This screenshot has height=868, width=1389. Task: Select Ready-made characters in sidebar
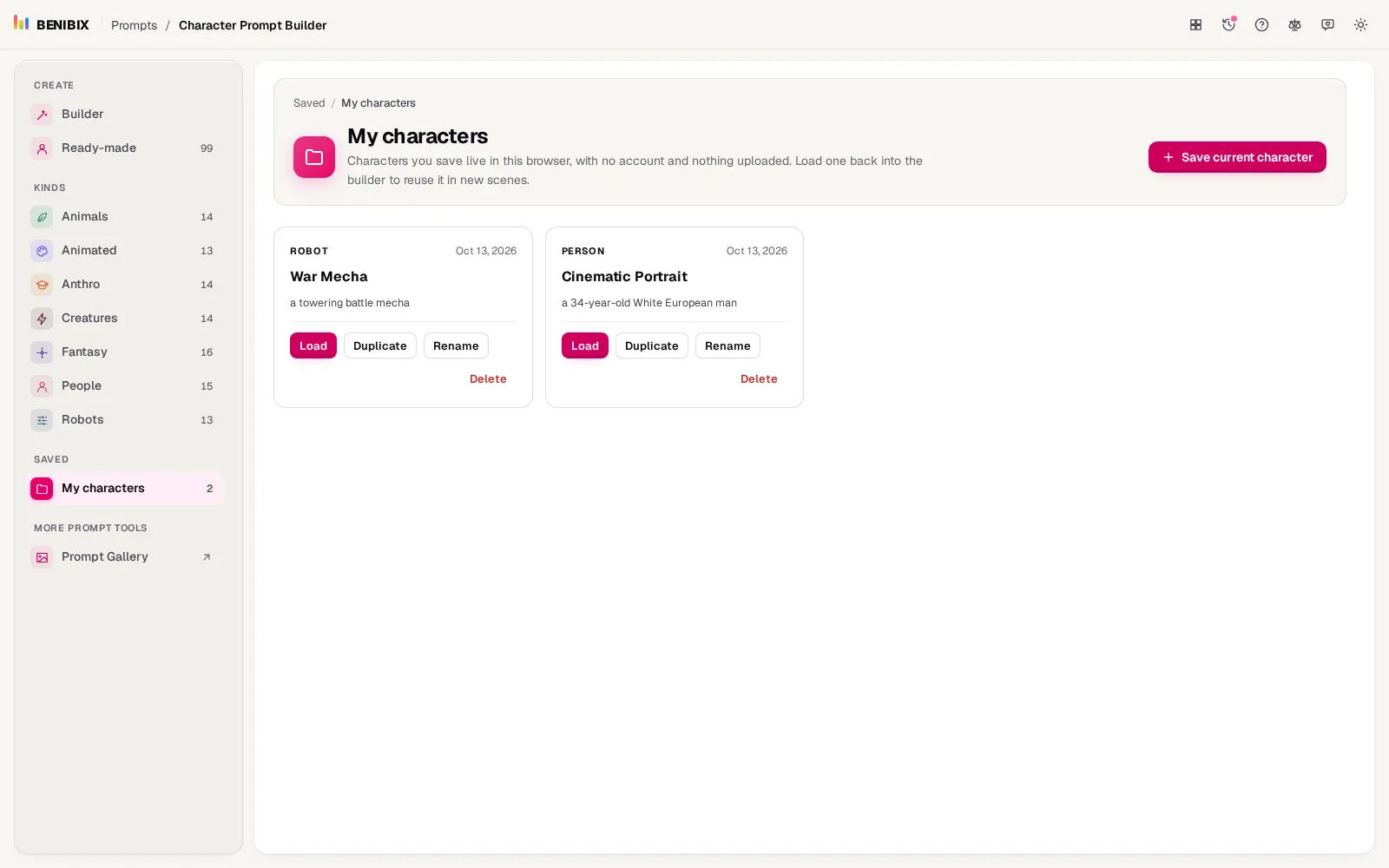point(127,148)
